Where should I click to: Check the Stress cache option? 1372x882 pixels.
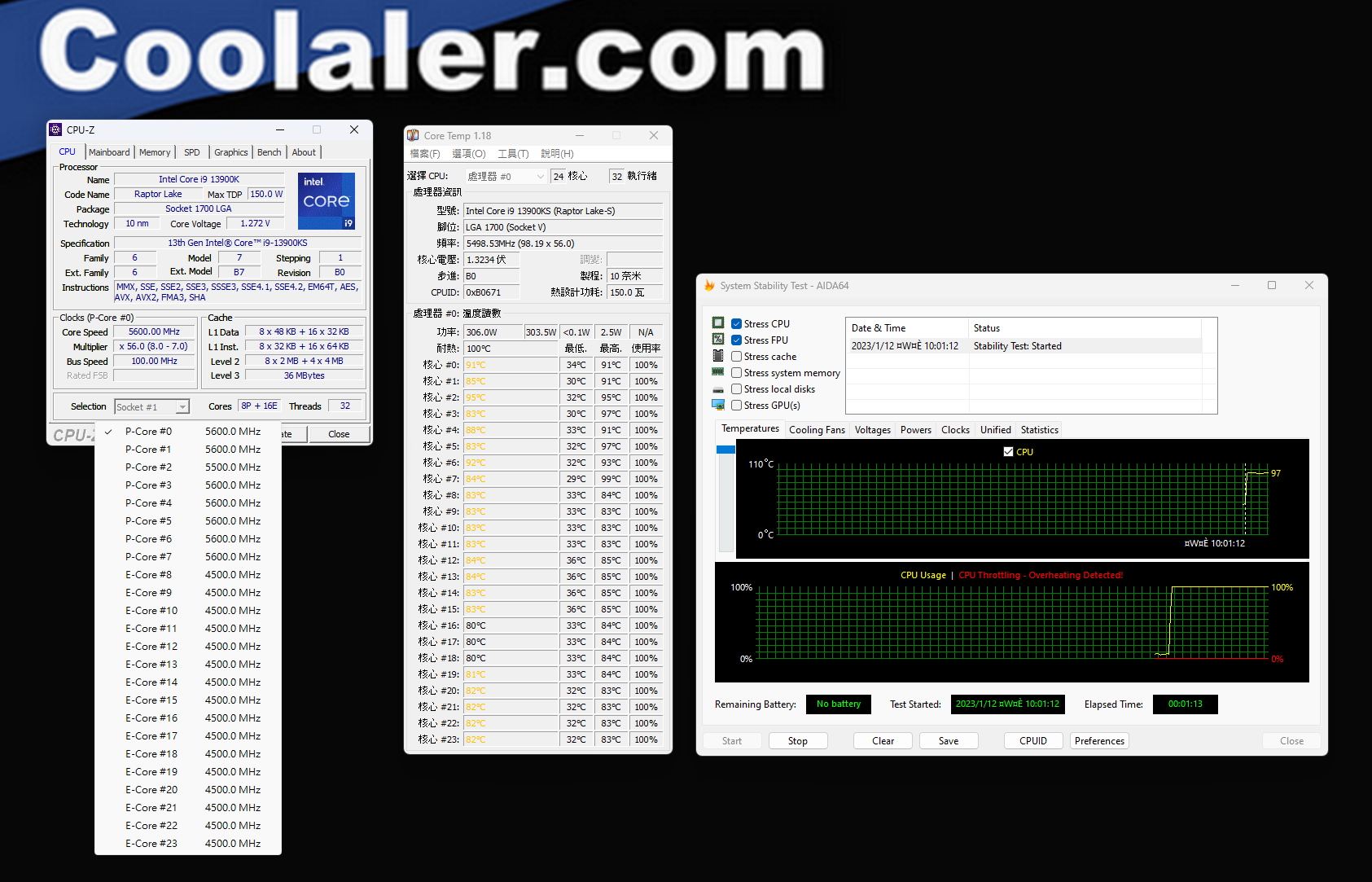[x=736, y=357]
